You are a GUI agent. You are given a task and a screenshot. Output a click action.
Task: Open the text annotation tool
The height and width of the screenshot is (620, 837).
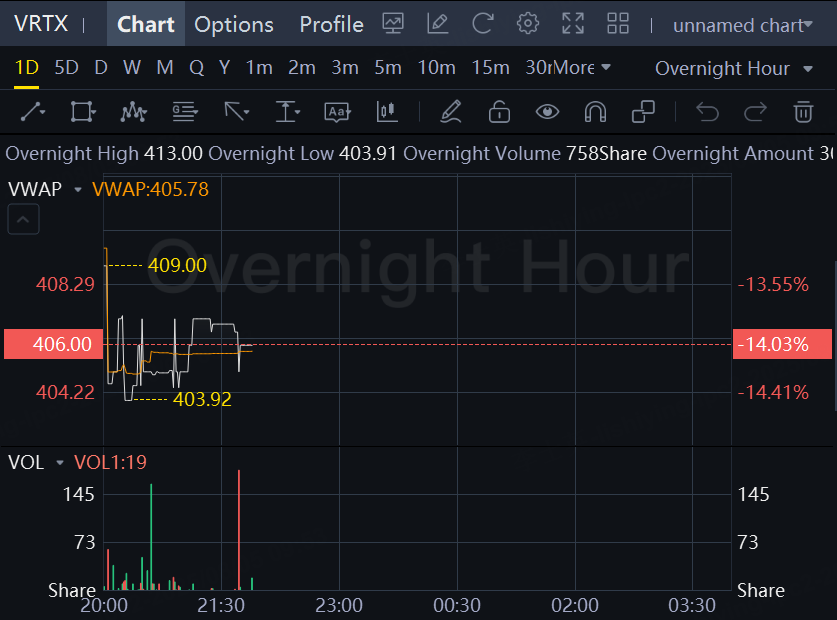(337, 112)
